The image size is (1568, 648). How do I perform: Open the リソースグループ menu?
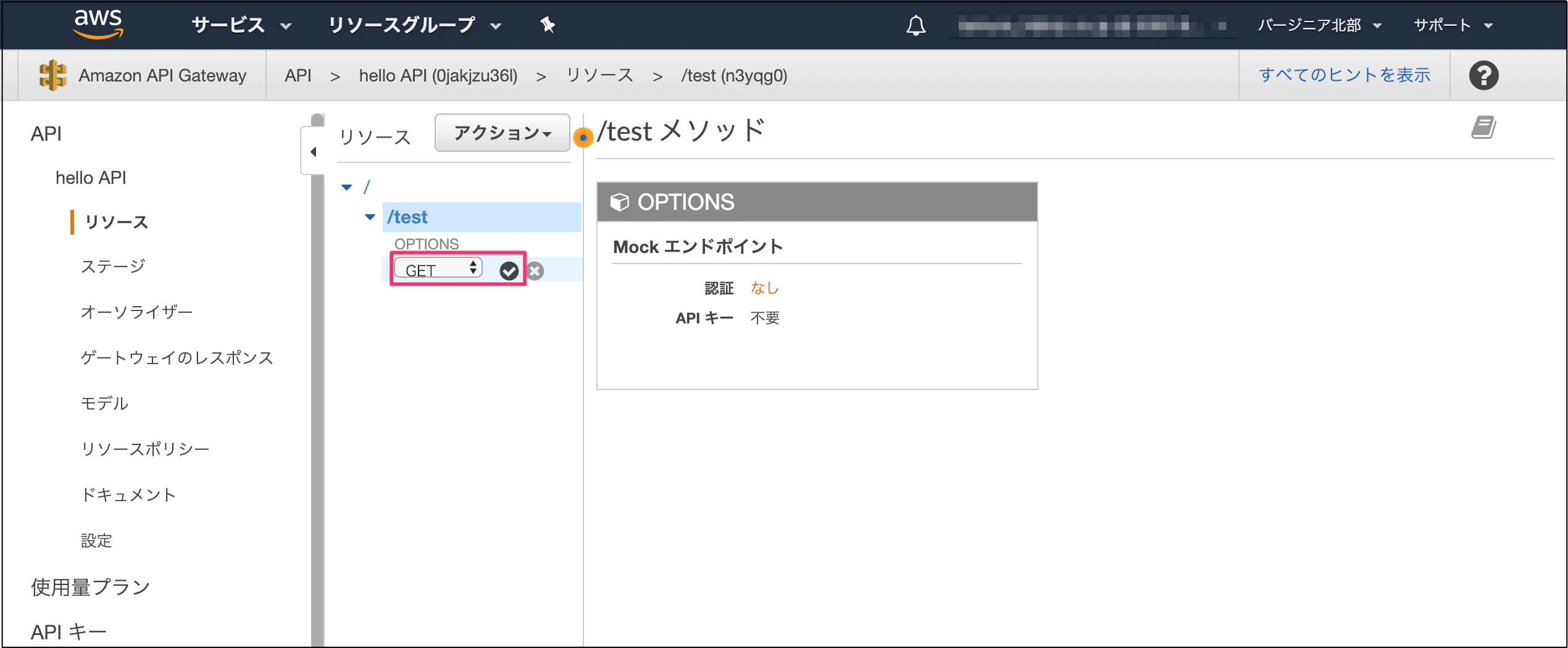414,25
